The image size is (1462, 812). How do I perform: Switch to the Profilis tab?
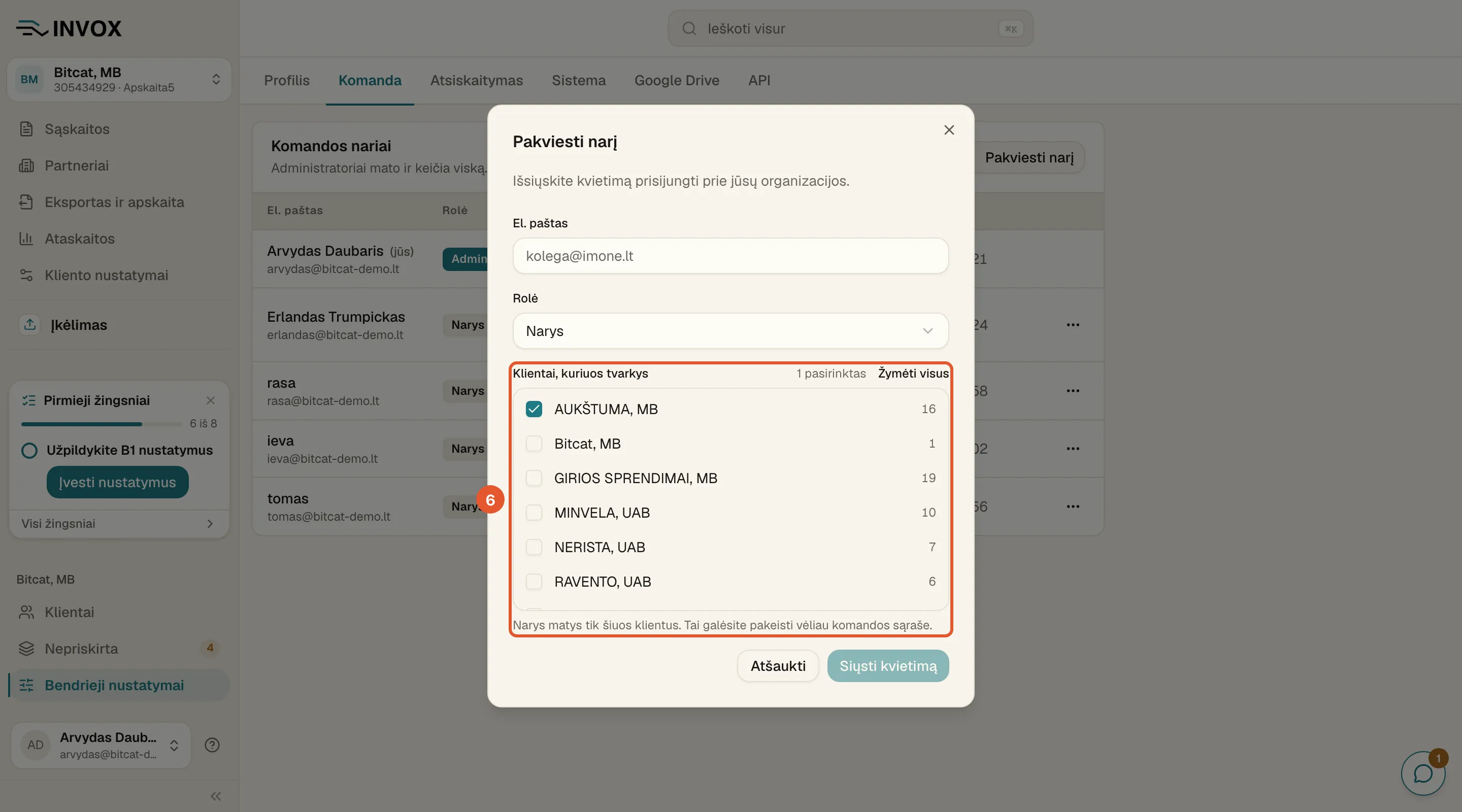tap(287, 81)
